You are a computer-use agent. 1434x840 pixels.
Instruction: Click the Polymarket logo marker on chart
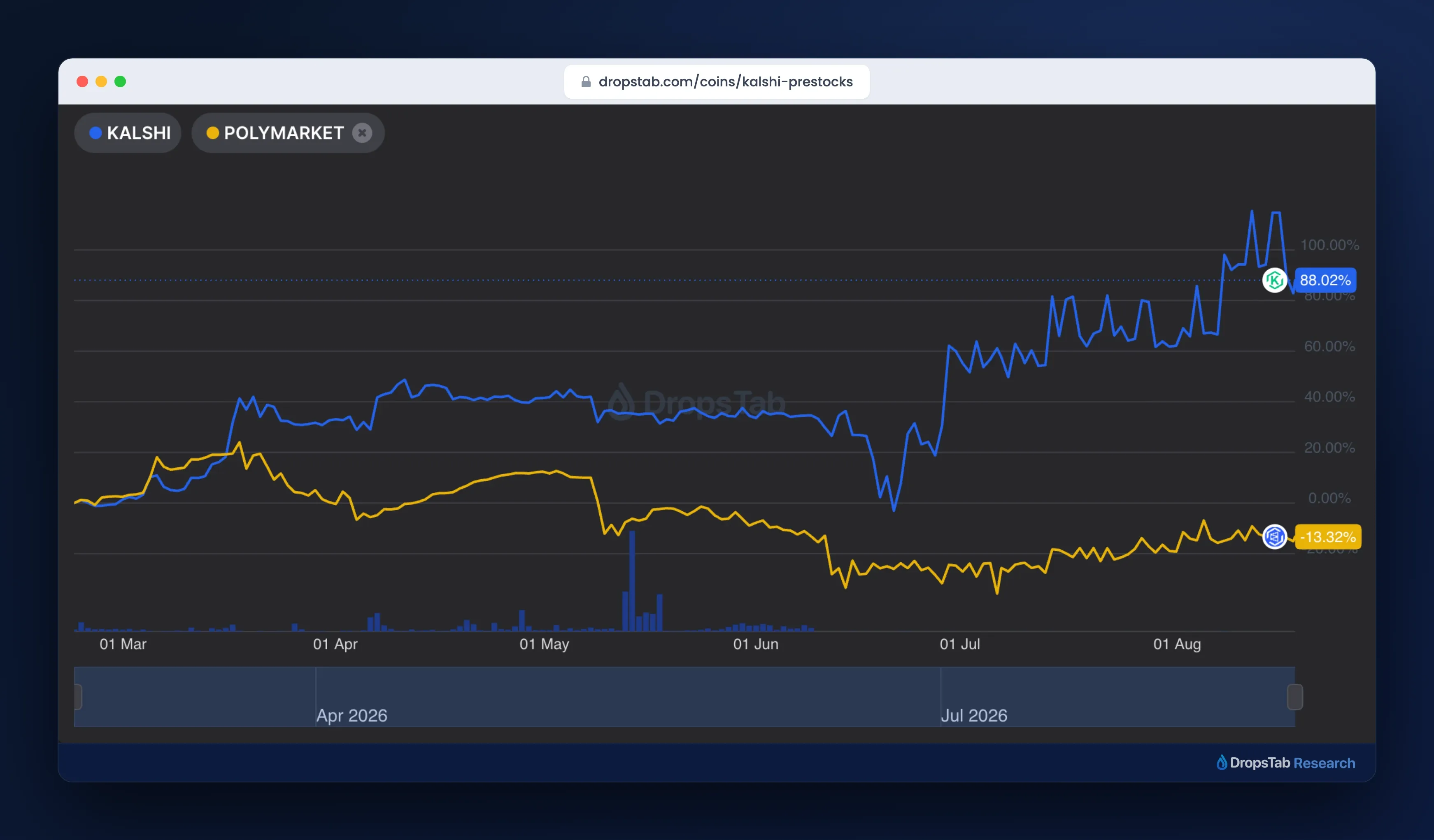coord(1275,537)
